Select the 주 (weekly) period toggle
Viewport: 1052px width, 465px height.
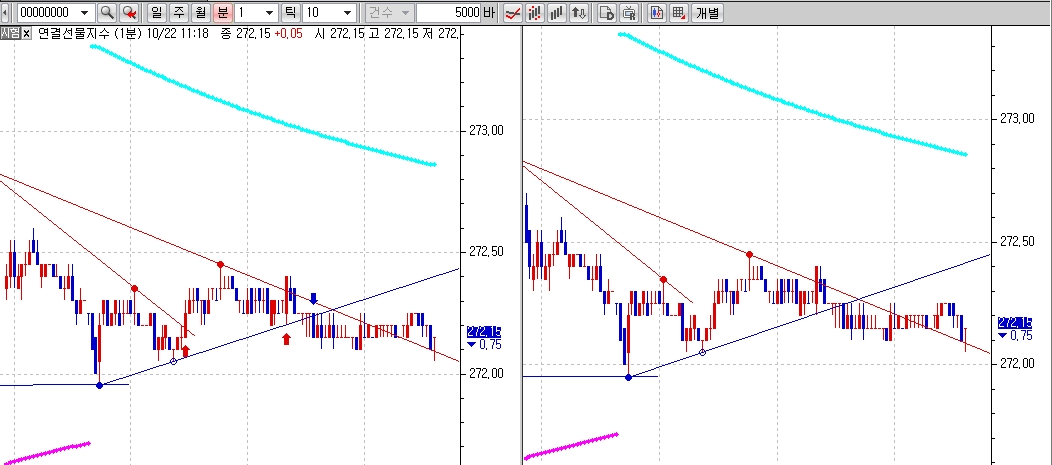coord(178,13)
